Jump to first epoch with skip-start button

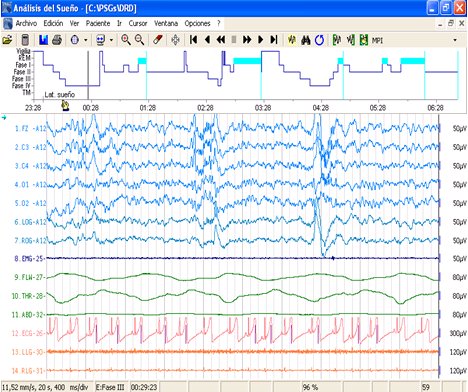coord(193,40)
